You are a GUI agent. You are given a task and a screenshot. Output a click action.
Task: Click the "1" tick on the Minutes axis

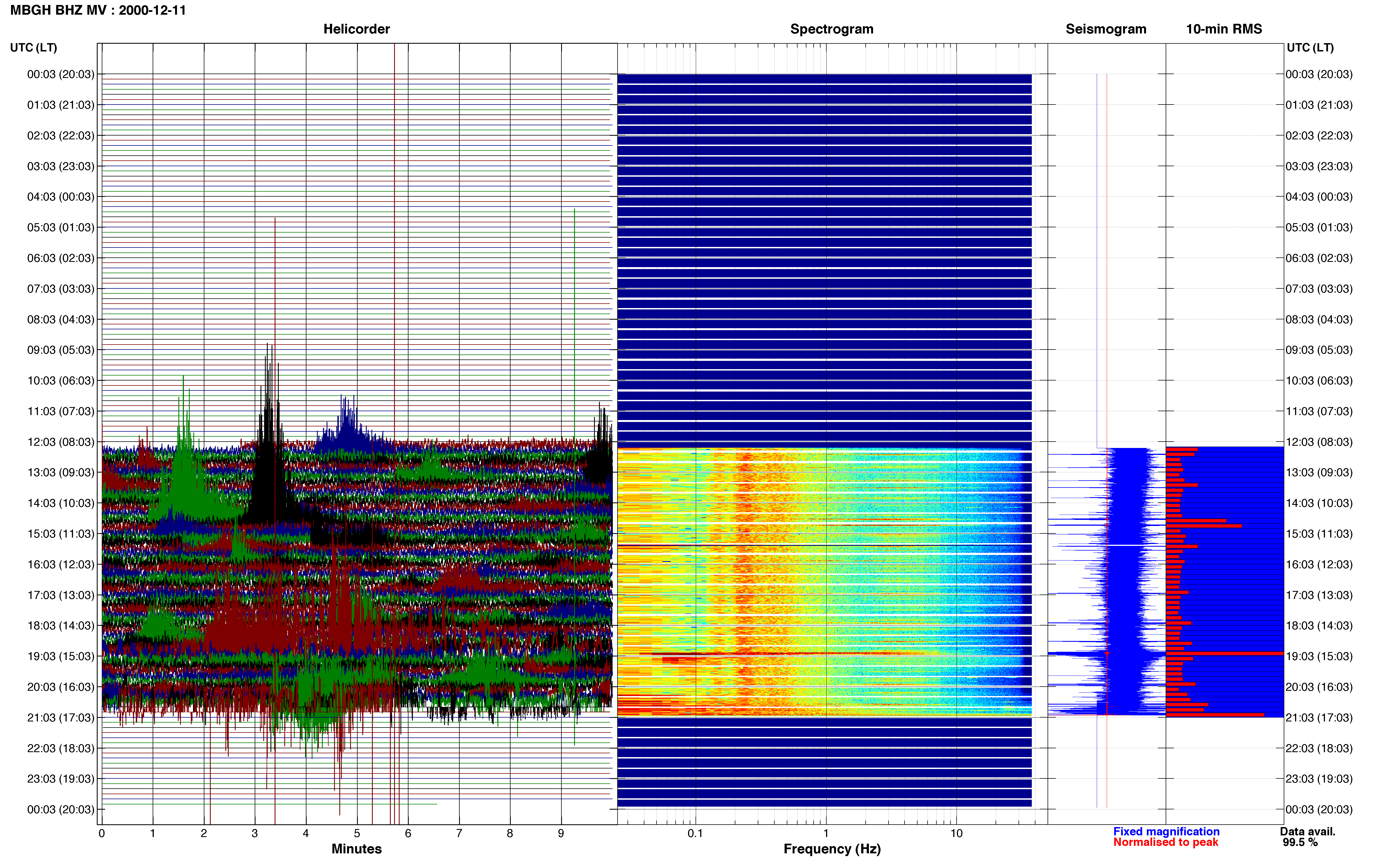(153, 833)
